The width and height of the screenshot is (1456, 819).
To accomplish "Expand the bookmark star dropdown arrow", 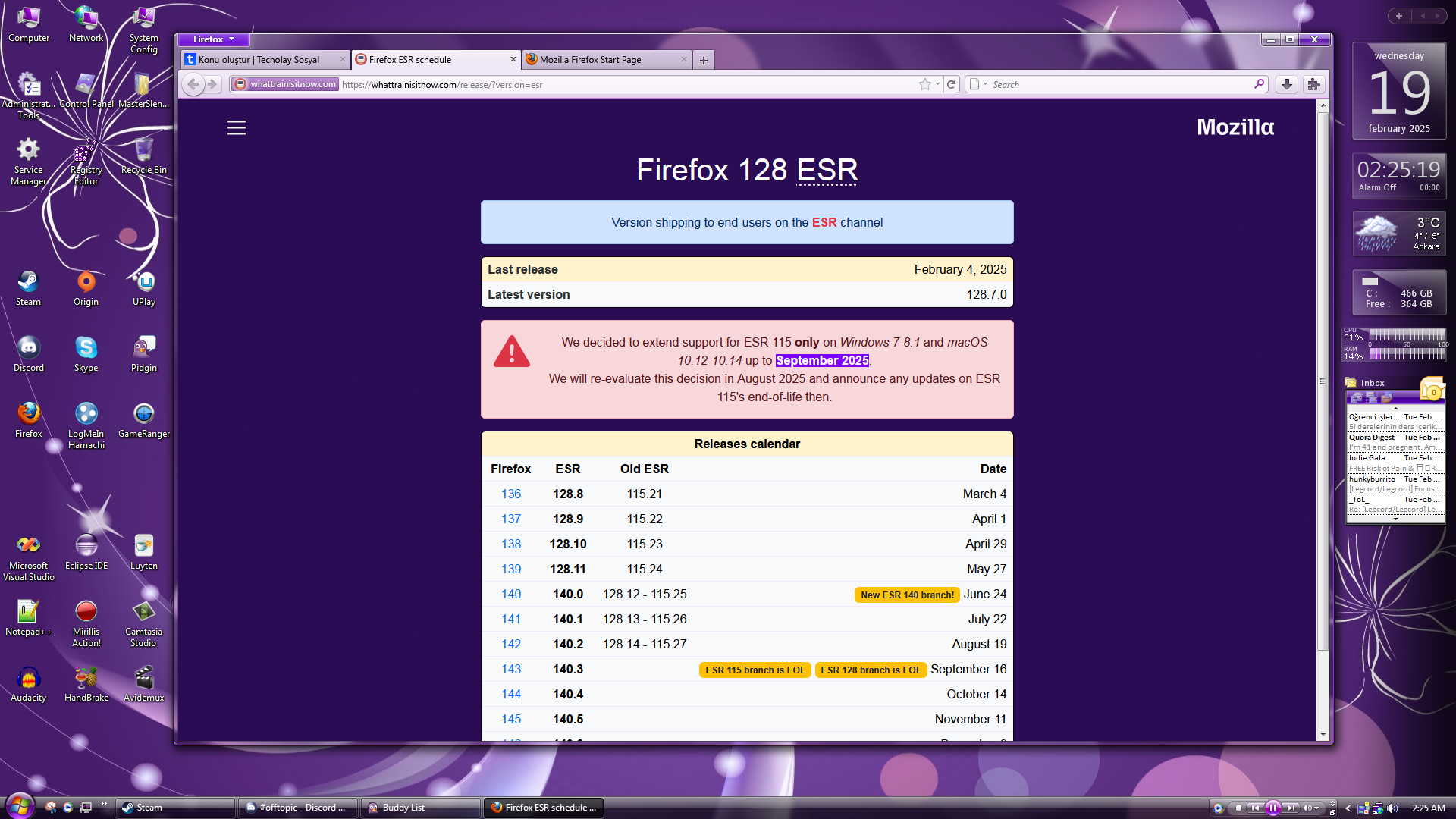I will [937, 84].
